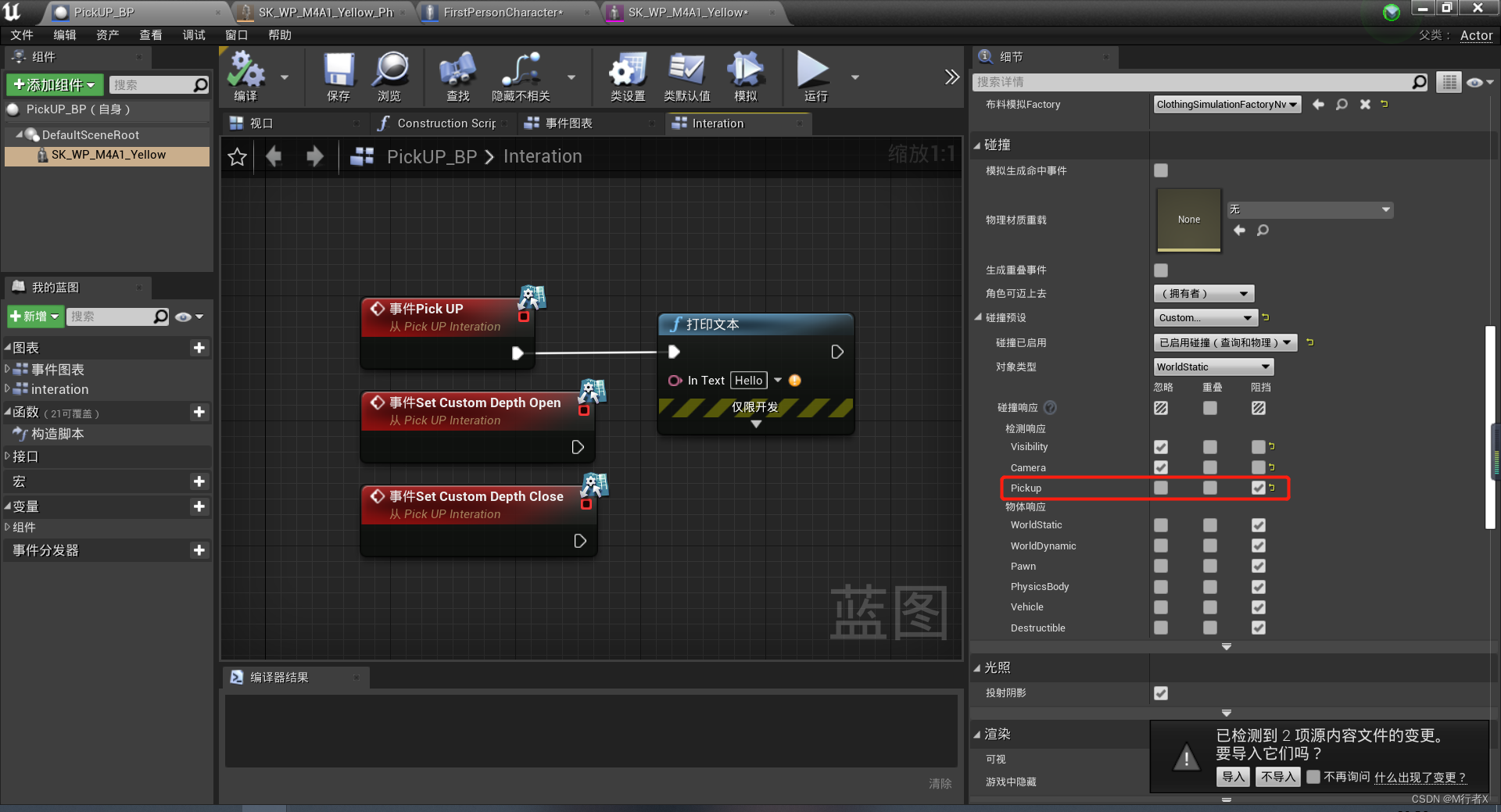Click the 模拟 simulate icon

pyautogui.click(x=745, y=76)
